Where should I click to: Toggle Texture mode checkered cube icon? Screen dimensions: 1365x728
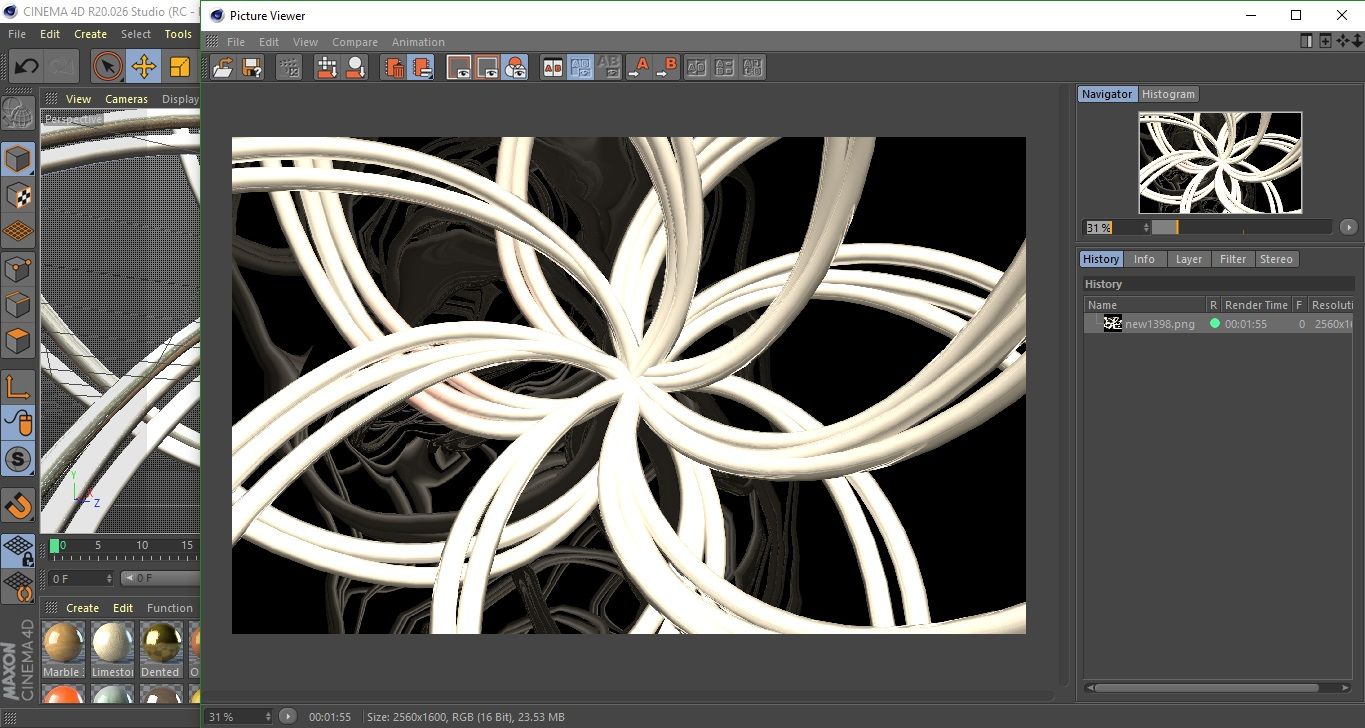[x=18, y=195]
